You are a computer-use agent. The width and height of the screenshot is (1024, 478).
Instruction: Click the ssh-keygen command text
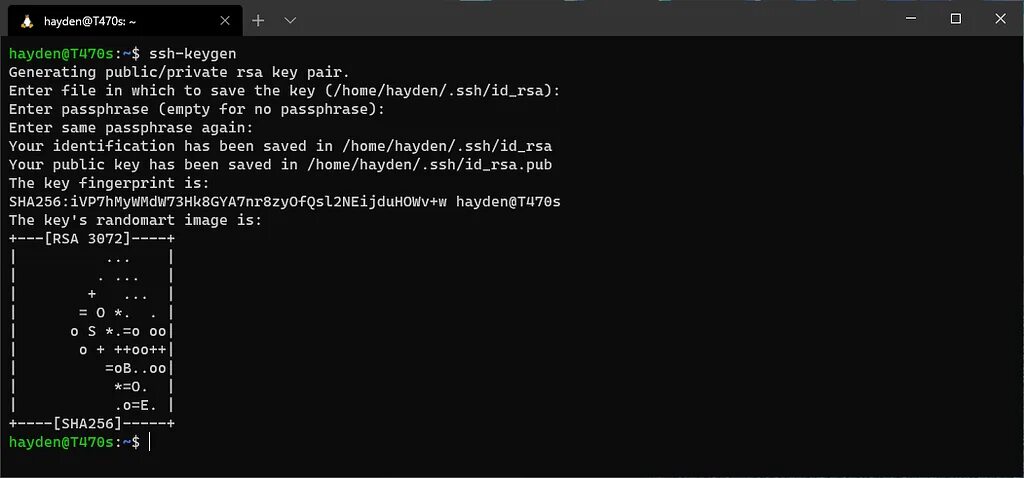tap(193, 54)
